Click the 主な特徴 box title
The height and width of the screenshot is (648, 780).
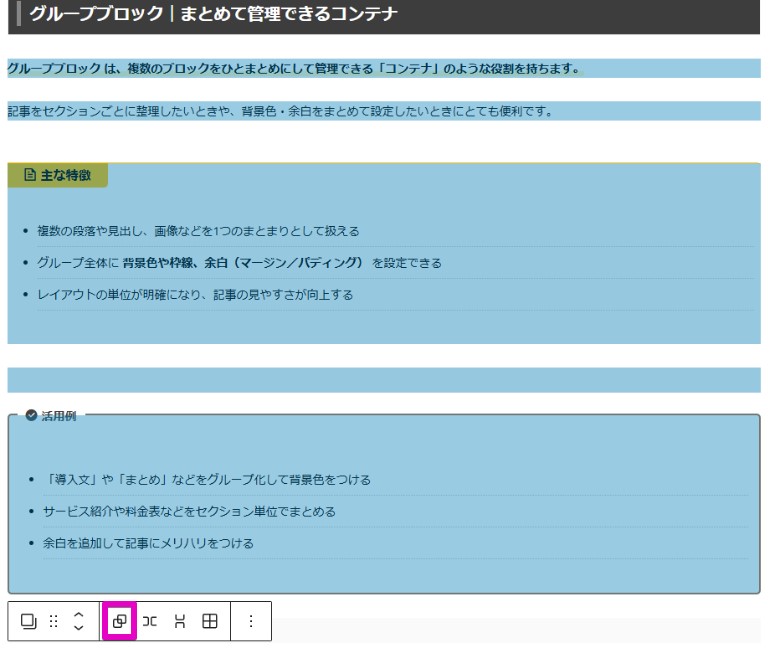[66, 175]
